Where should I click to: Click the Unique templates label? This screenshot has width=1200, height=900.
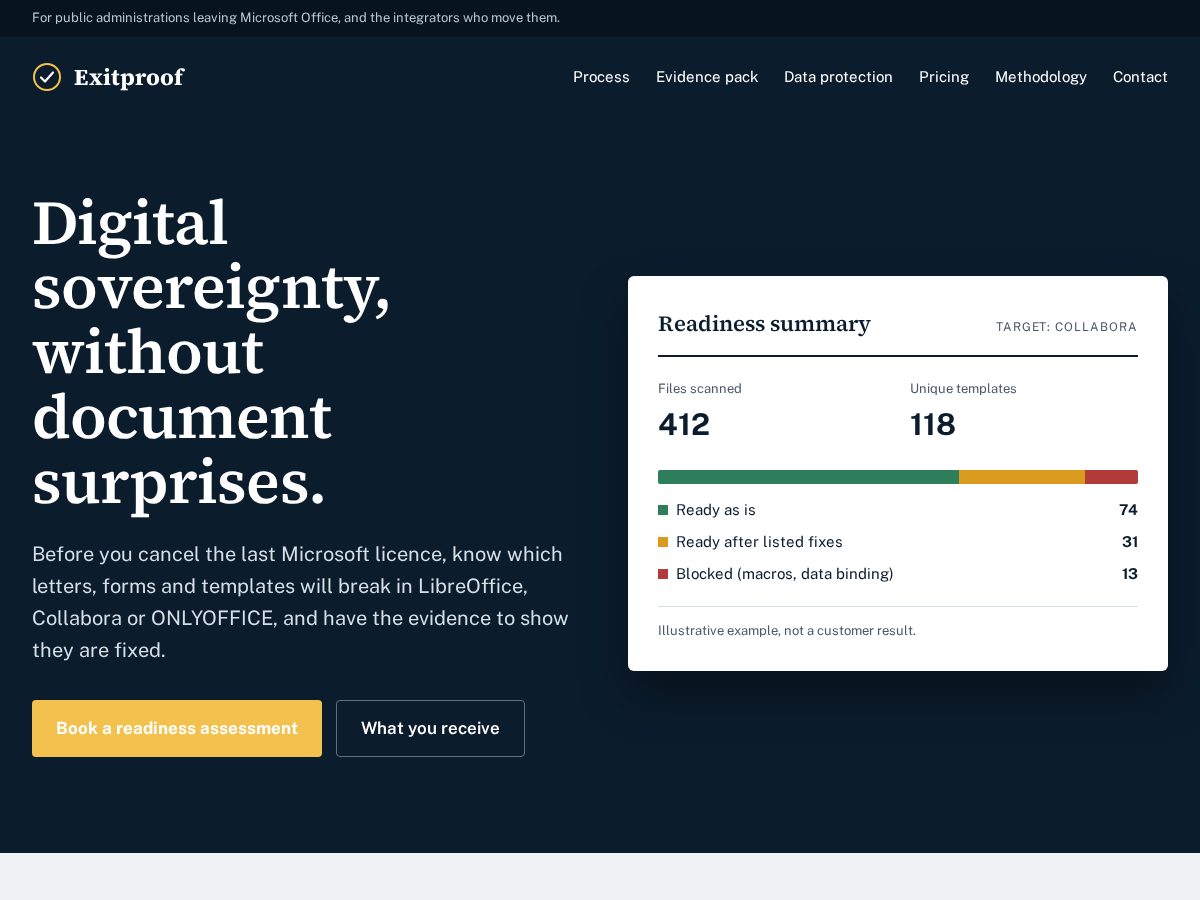point(963,389)
